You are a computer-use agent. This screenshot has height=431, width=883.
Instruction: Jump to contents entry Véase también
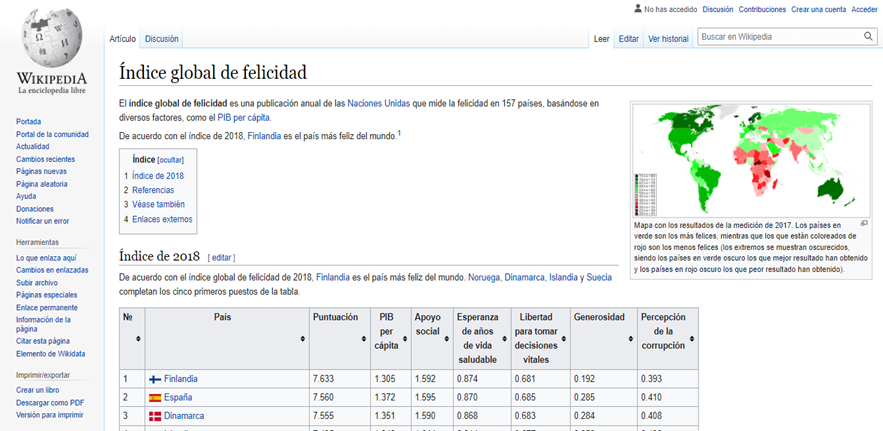pyautogui.click(x=158, y=205)
